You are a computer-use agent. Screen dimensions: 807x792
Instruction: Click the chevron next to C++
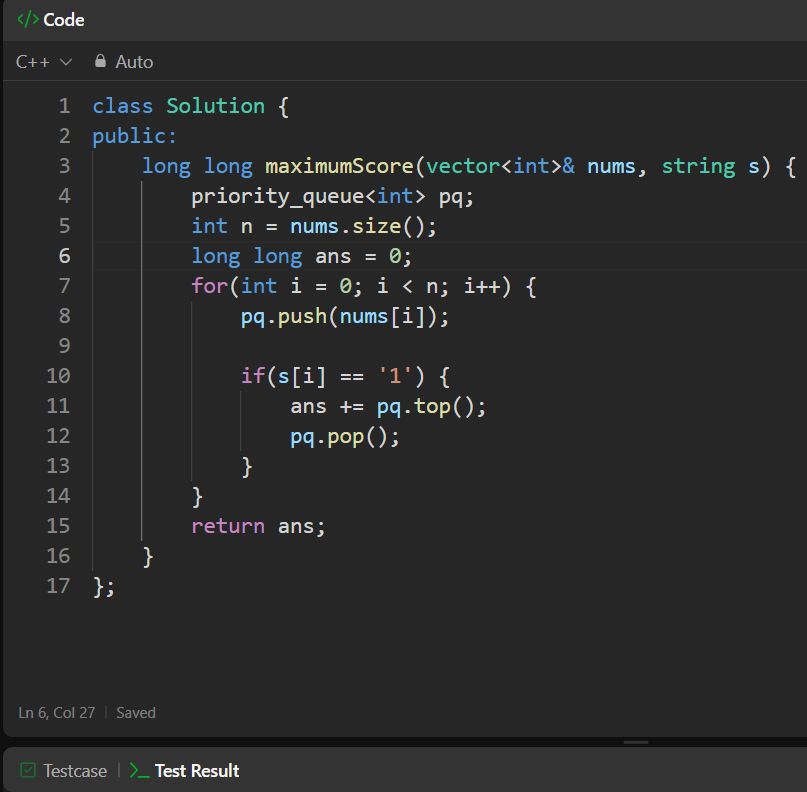tap(66, 62)
